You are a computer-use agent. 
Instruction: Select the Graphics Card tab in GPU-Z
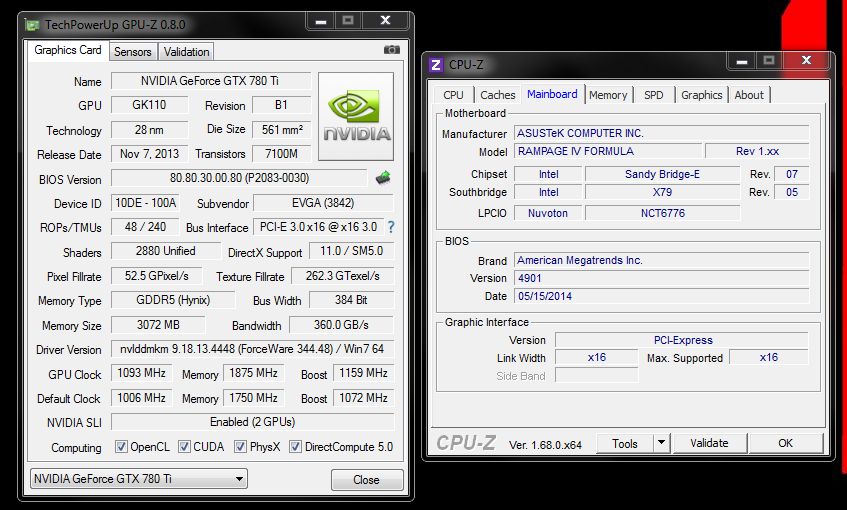68,50
